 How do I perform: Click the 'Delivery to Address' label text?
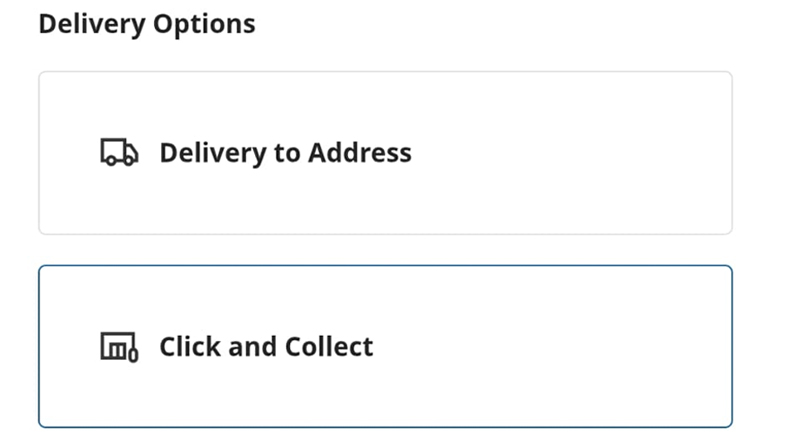pos(285,153)
